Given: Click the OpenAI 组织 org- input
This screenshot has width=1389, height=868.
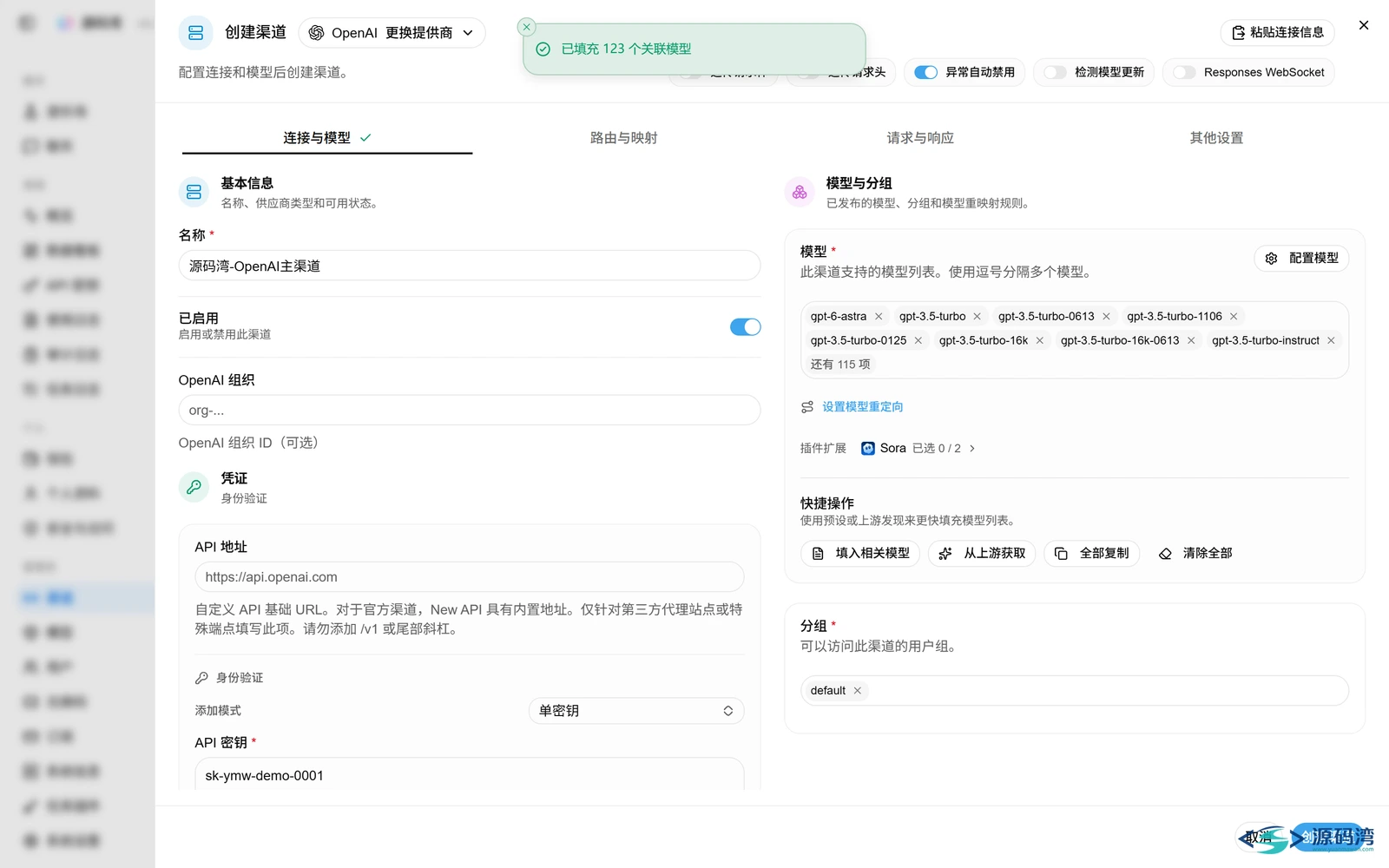Looking at the screenshot, I should 470,411.
